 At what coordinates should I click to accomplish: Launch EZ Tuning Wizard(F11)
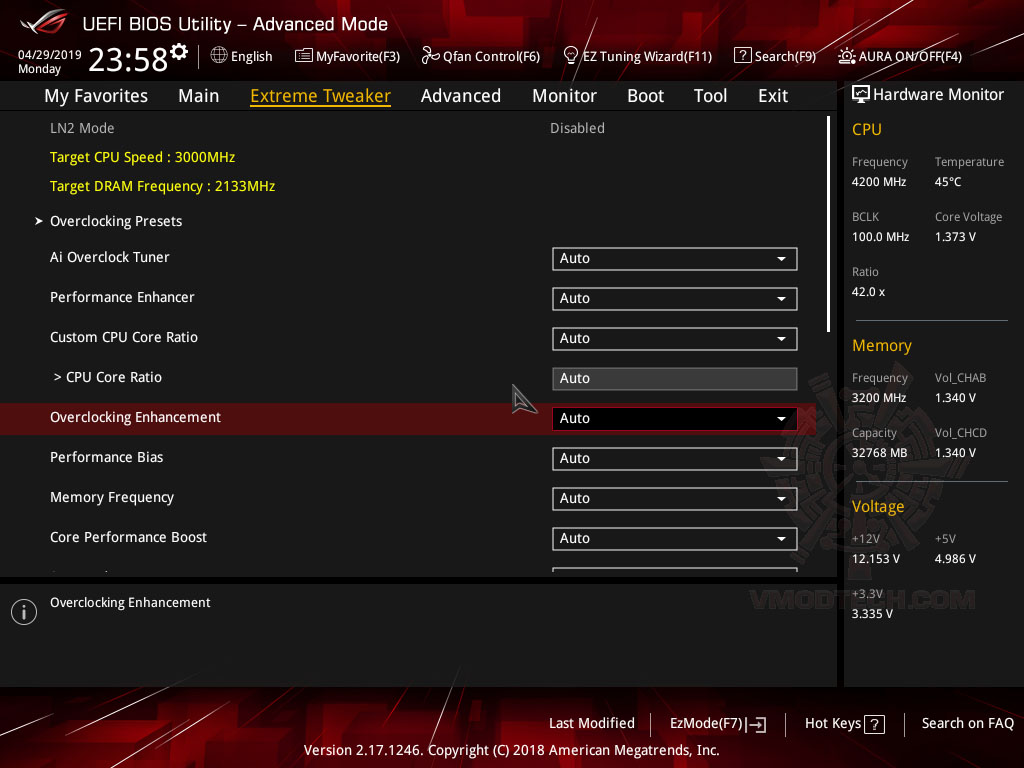[637, 56]
